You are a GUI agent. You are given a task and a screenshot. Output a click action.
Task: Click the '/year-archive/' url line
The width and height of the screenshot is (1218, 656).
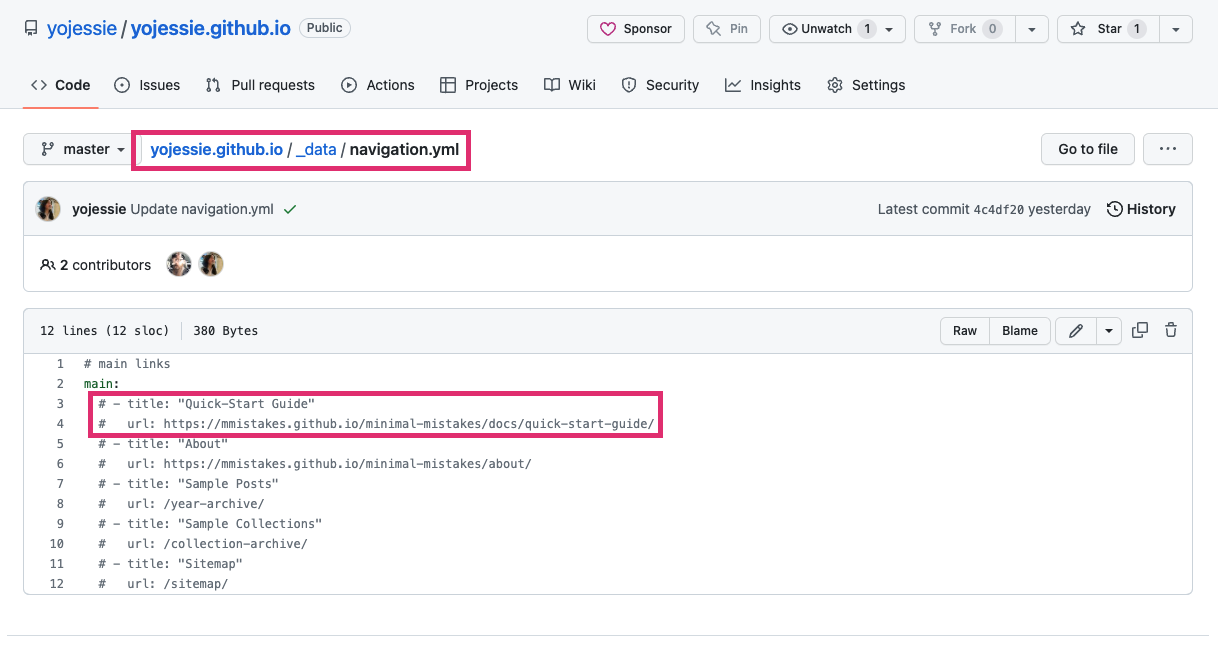[x=181, y=504]
